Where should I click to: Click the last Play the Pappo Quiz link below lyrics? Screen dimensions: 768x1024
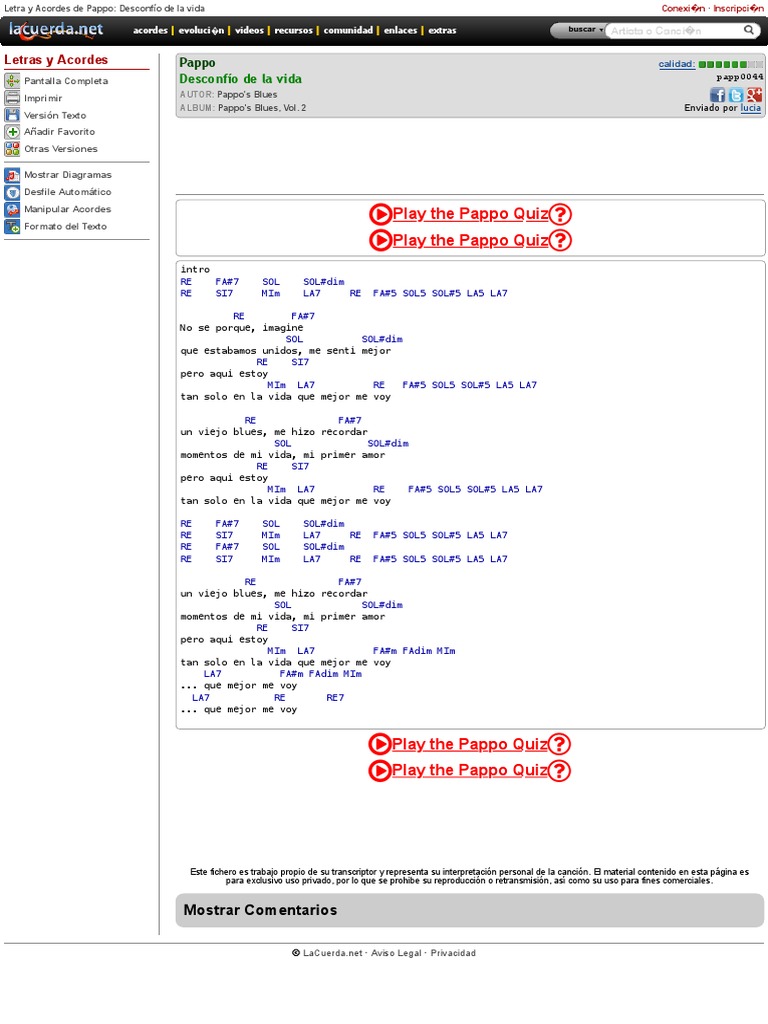click(x=470, y=771)
